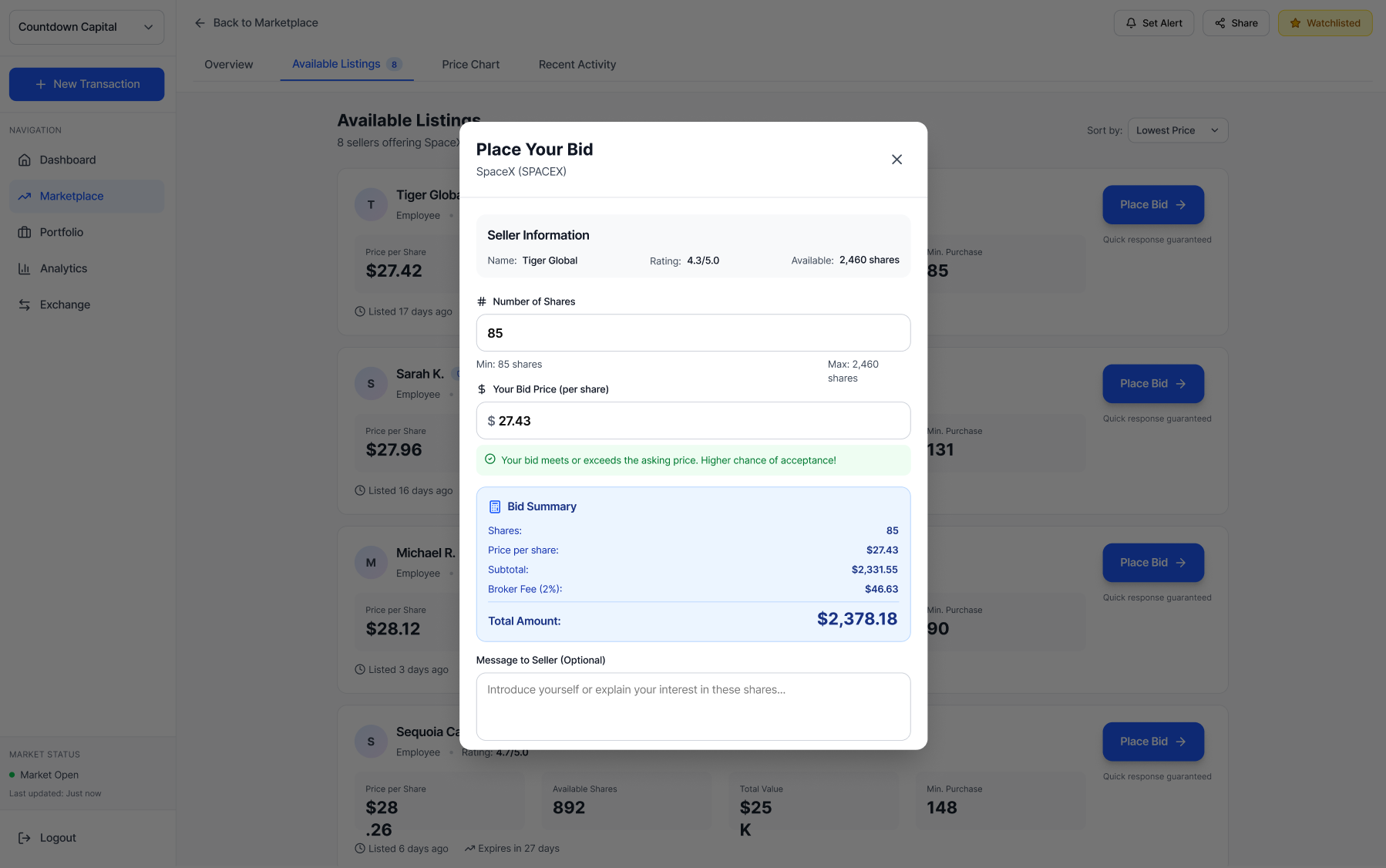Open the Marketplace section via its trend icon
Screen dimensions: 1386x868
[x=24, y=196]
